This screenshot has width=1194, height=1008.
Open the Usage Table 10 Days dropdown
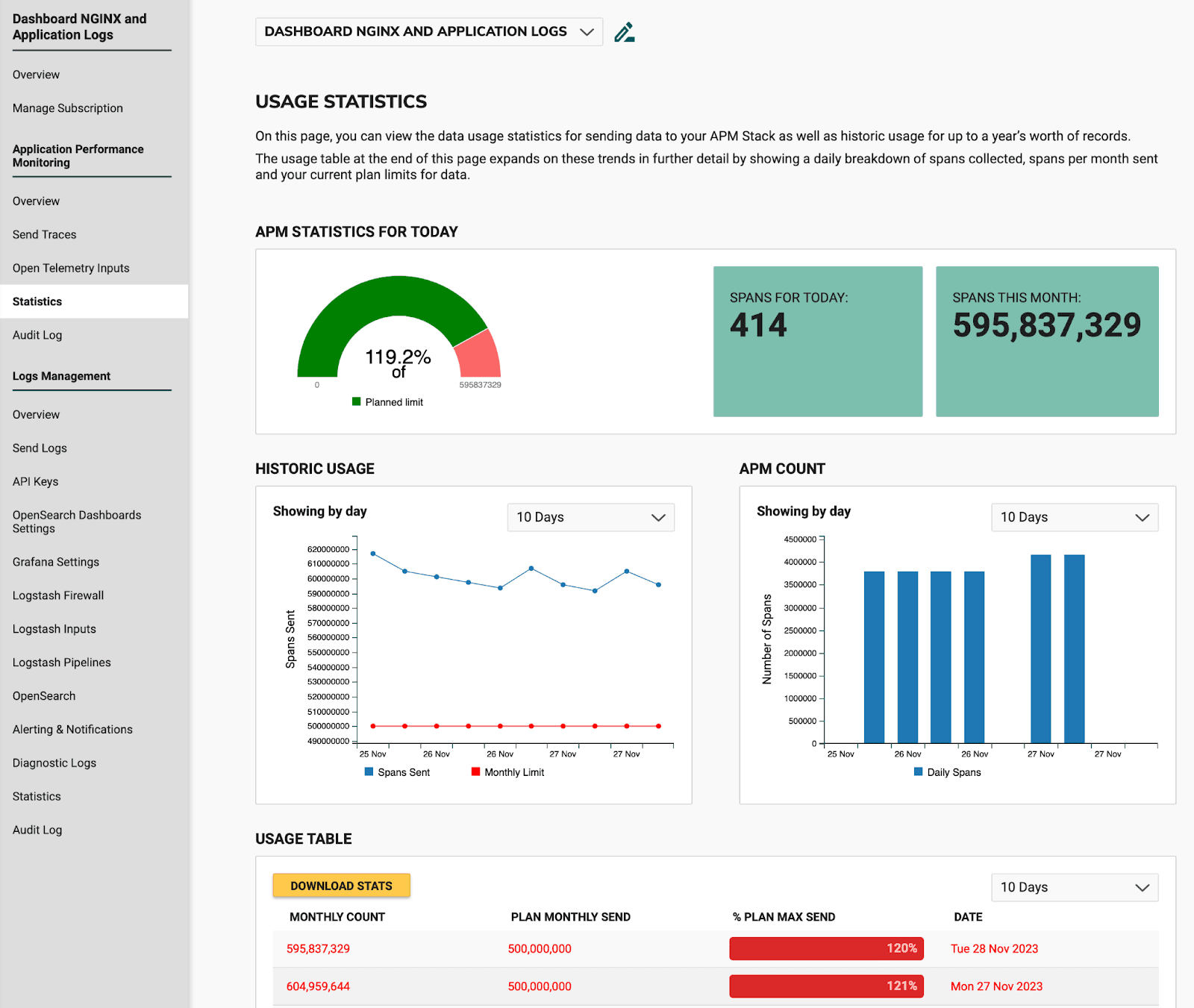pyautogui.click(x=1074, y=887)
